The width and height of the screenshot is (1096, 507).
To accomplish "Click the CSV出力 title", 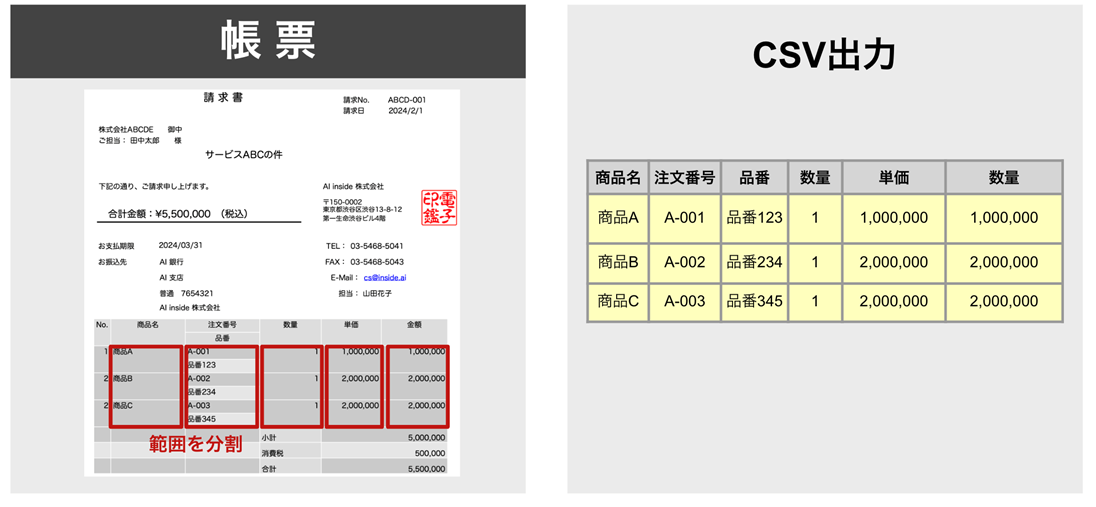I will tap(824, 56).
